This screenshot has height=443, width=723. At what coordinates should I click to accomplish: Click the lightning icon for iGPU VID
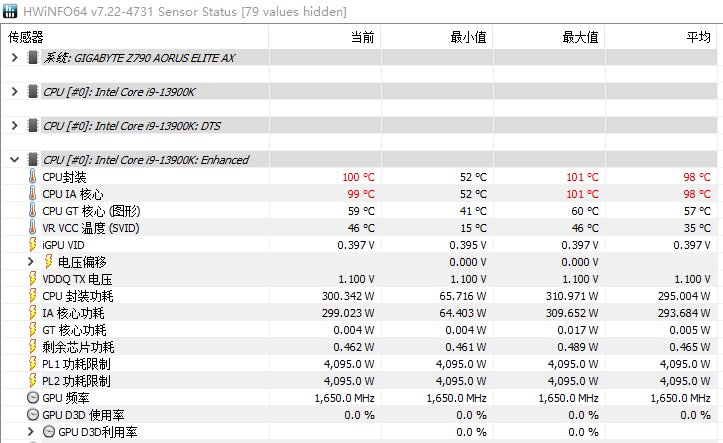pos(32,245)
